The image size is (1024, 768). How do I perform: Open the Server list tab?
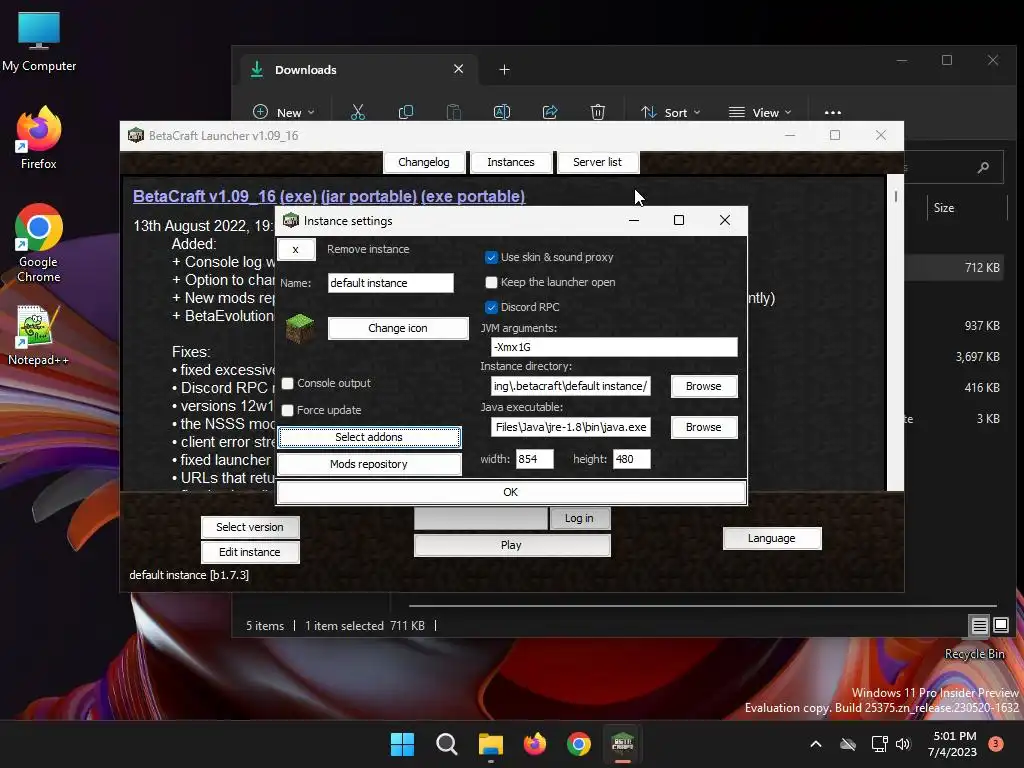coord(598,162)
